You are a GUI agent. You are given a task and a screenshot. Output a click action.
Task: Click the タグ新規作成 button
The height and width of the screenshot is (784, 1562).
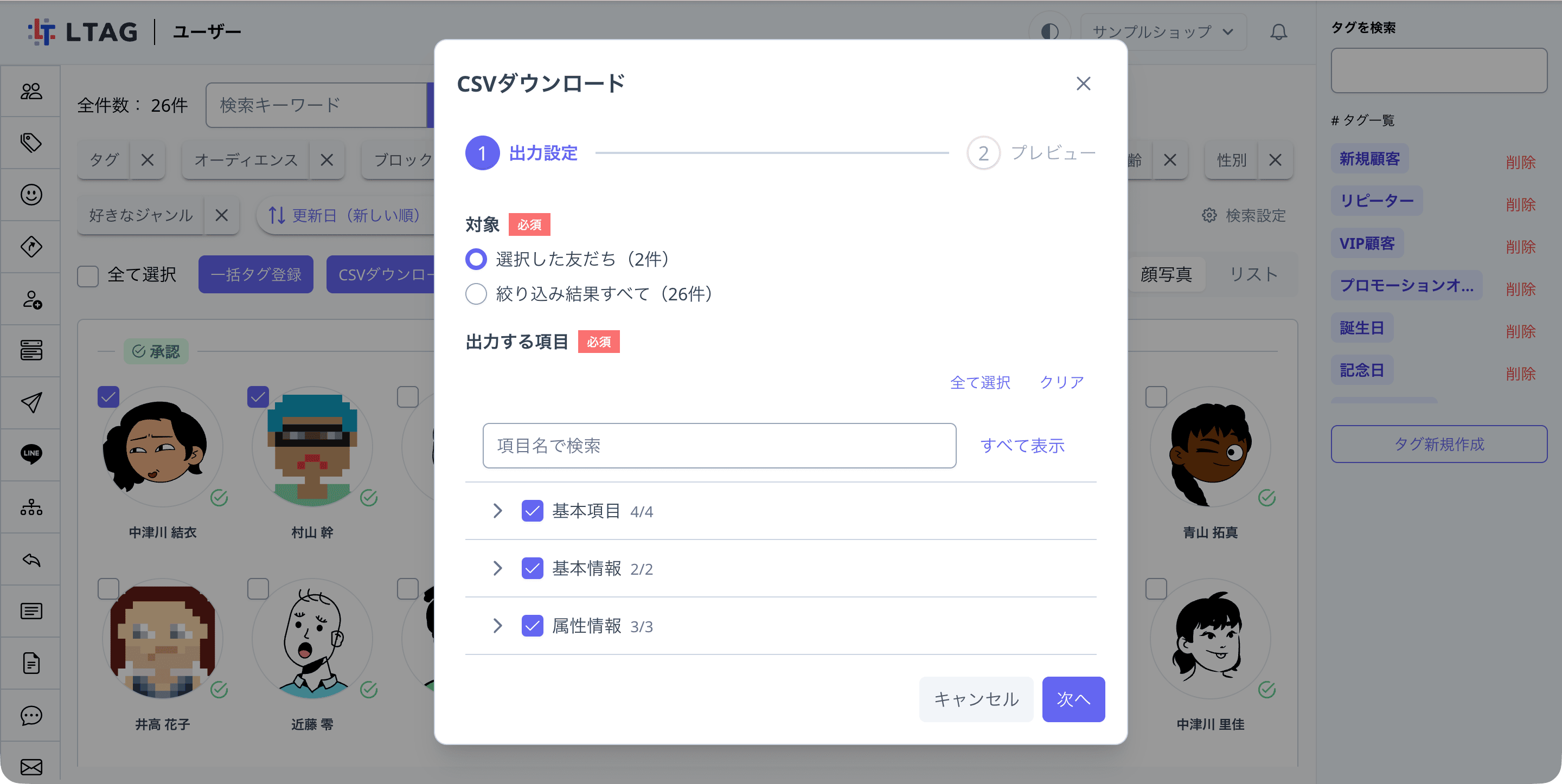pyautogui.click(x=1438, y=444)
